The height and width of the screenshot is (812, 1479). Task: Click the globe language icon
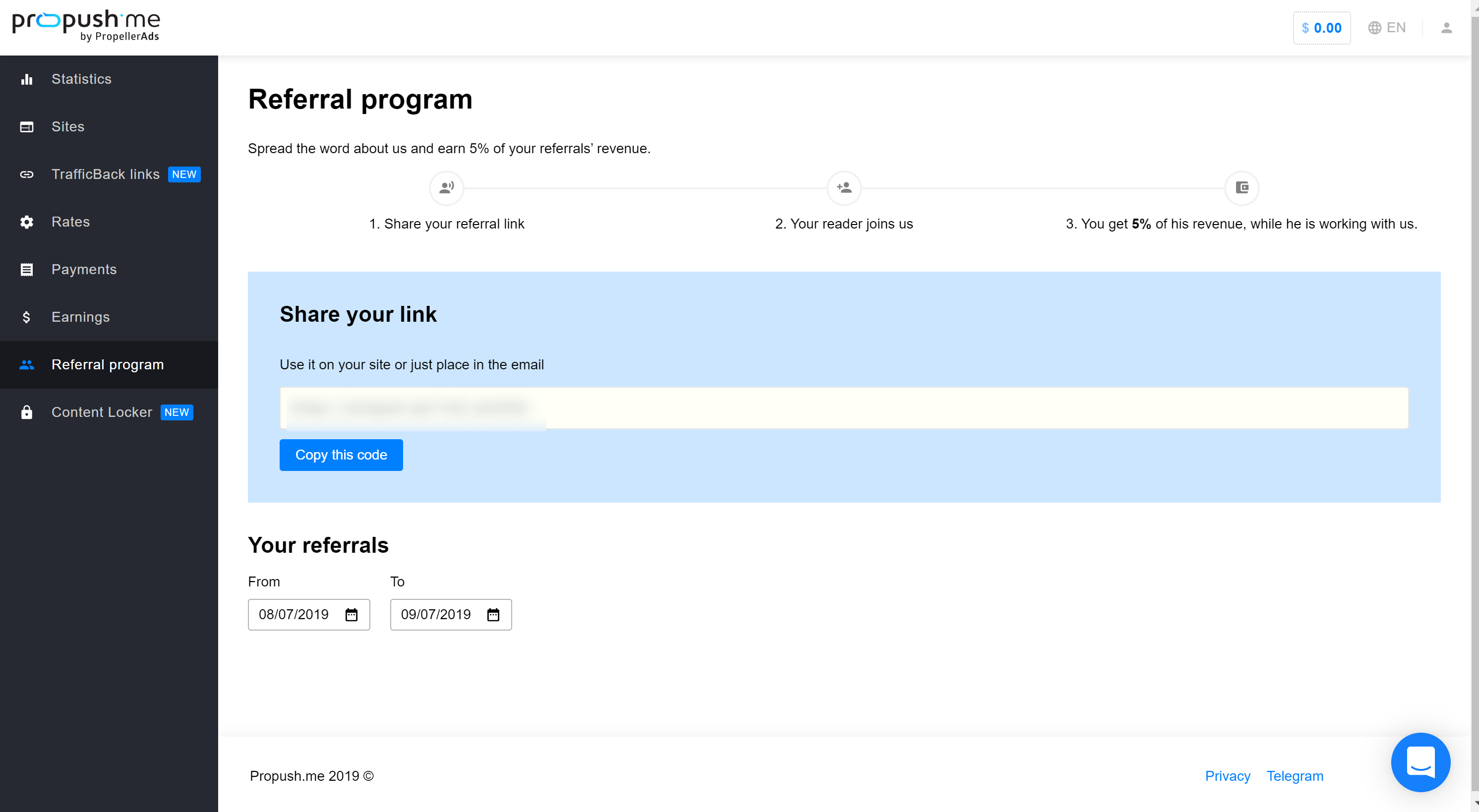[1374, 28]
